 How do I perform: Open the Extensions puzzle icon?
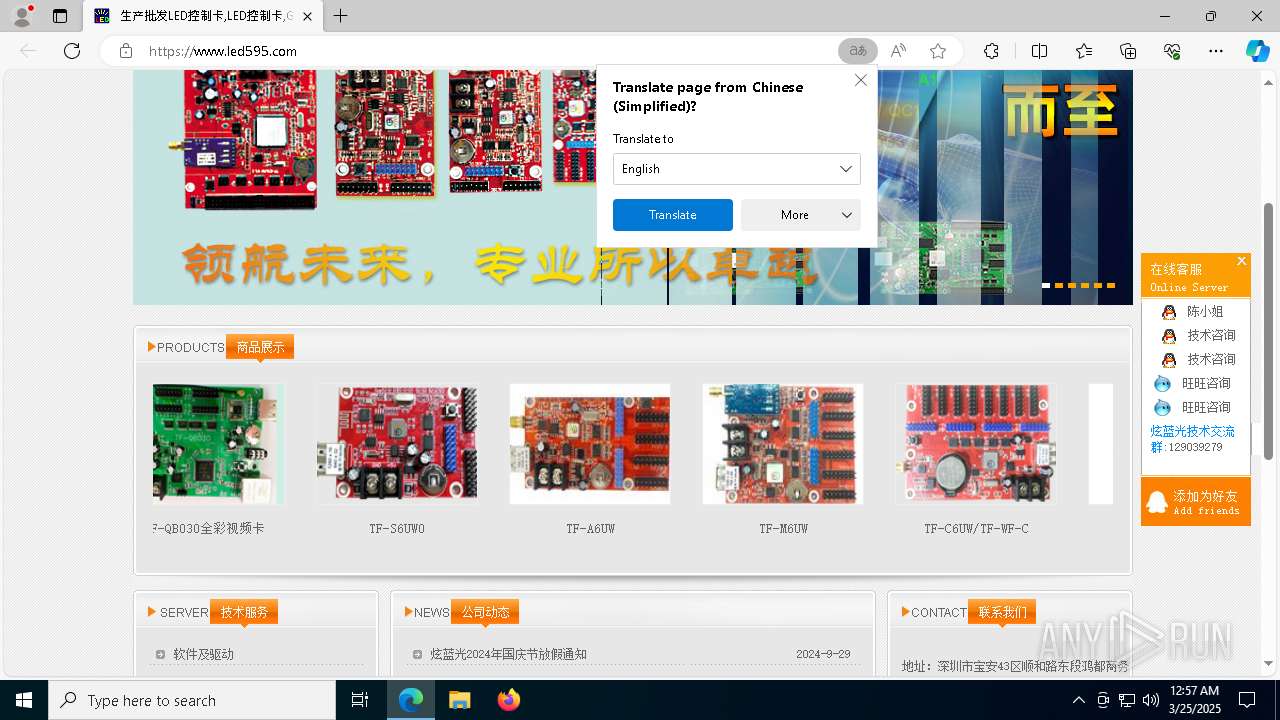pos(991,51)
